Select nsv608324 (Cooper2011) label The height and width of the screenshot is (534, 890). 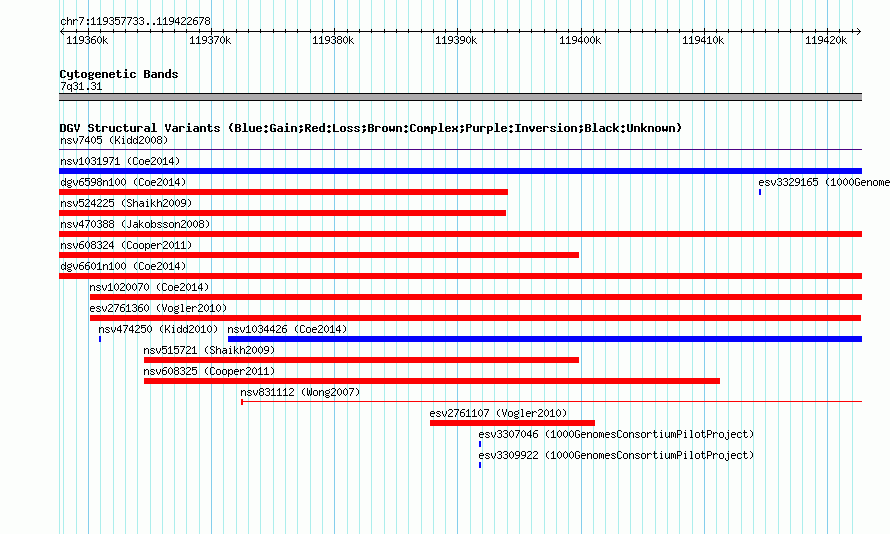click(x=126, y=245)
